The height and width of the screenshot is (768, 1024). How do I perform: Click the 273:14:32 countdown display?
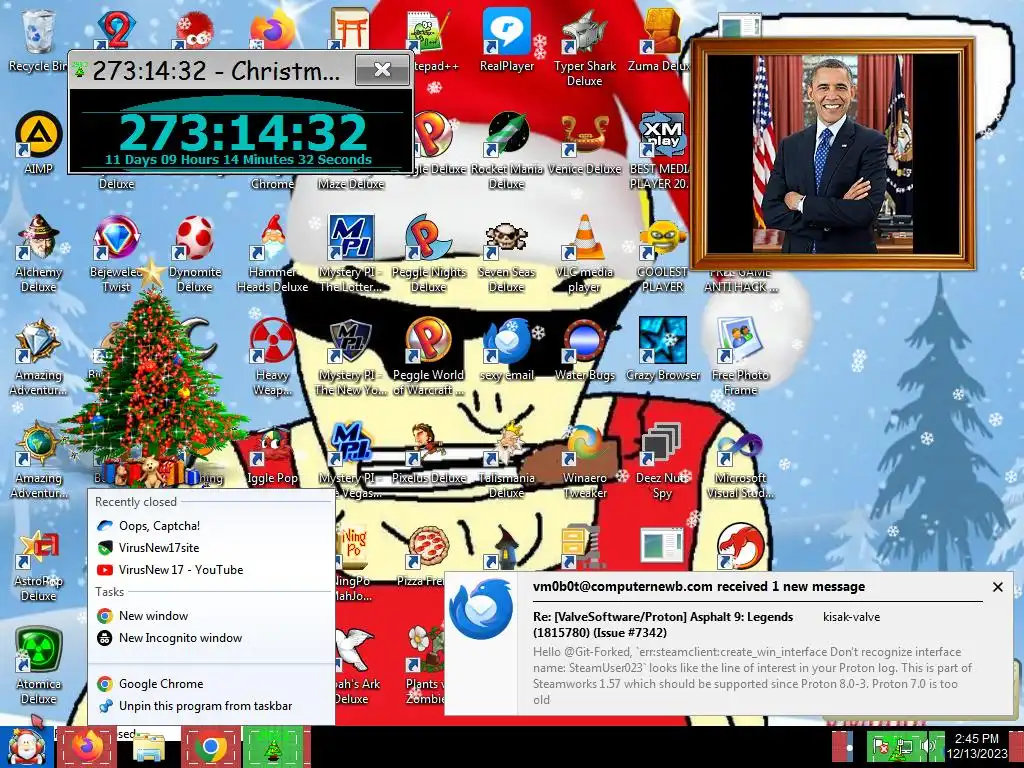point(243,131)
